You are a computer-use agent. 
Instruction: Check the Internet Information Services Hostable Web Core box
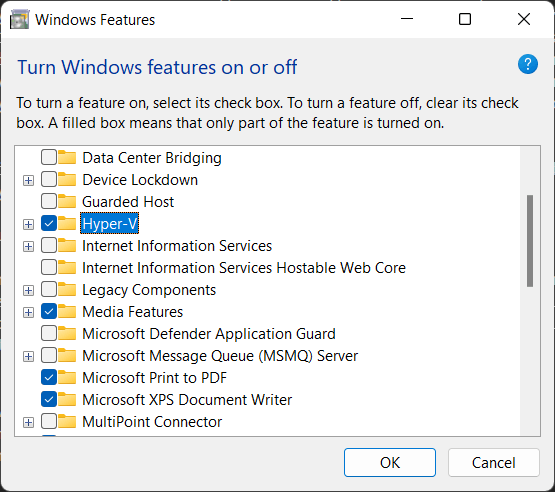click(x=49, y=268)
